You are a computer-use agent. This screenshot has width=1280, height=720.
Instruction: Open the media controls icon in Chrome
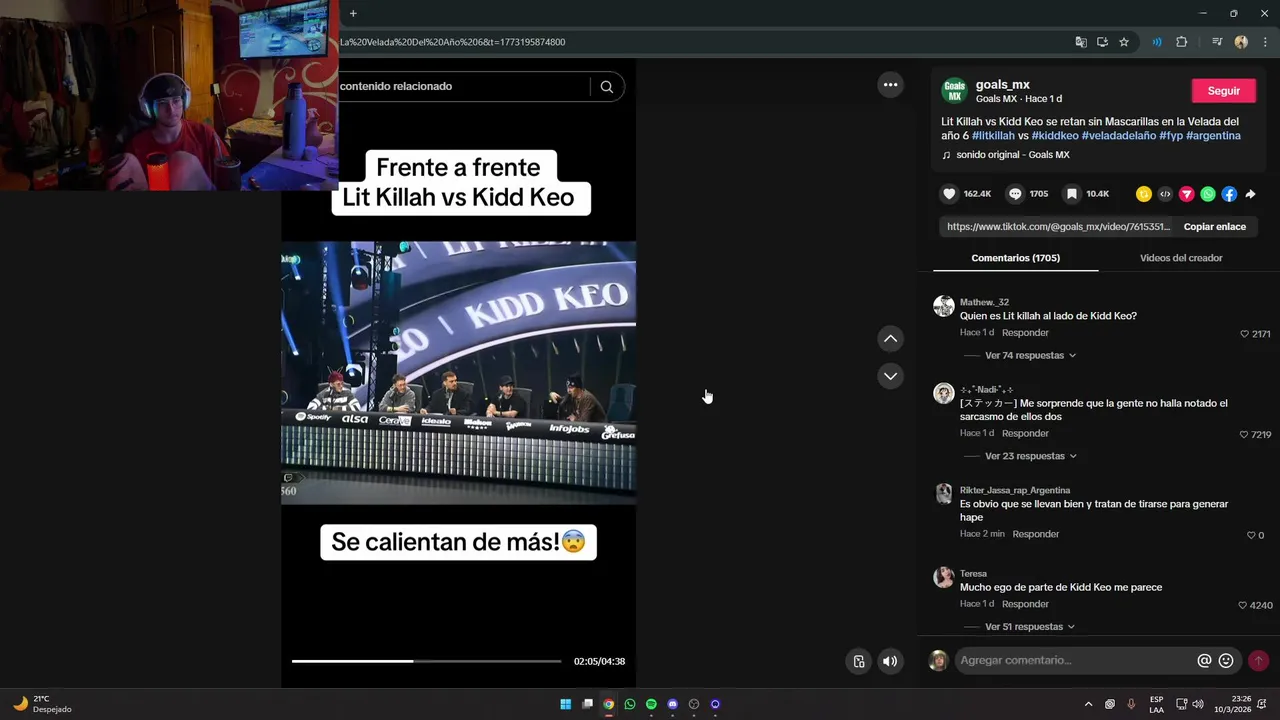click(x=1217, y=42)
